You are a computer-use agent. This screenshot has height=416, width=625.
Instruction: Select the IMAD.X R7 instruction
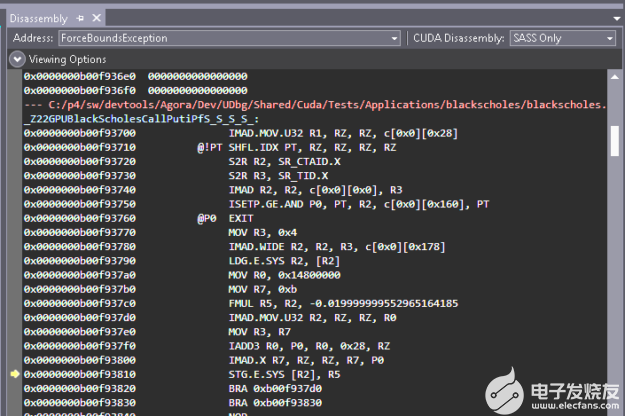(306, 360)
